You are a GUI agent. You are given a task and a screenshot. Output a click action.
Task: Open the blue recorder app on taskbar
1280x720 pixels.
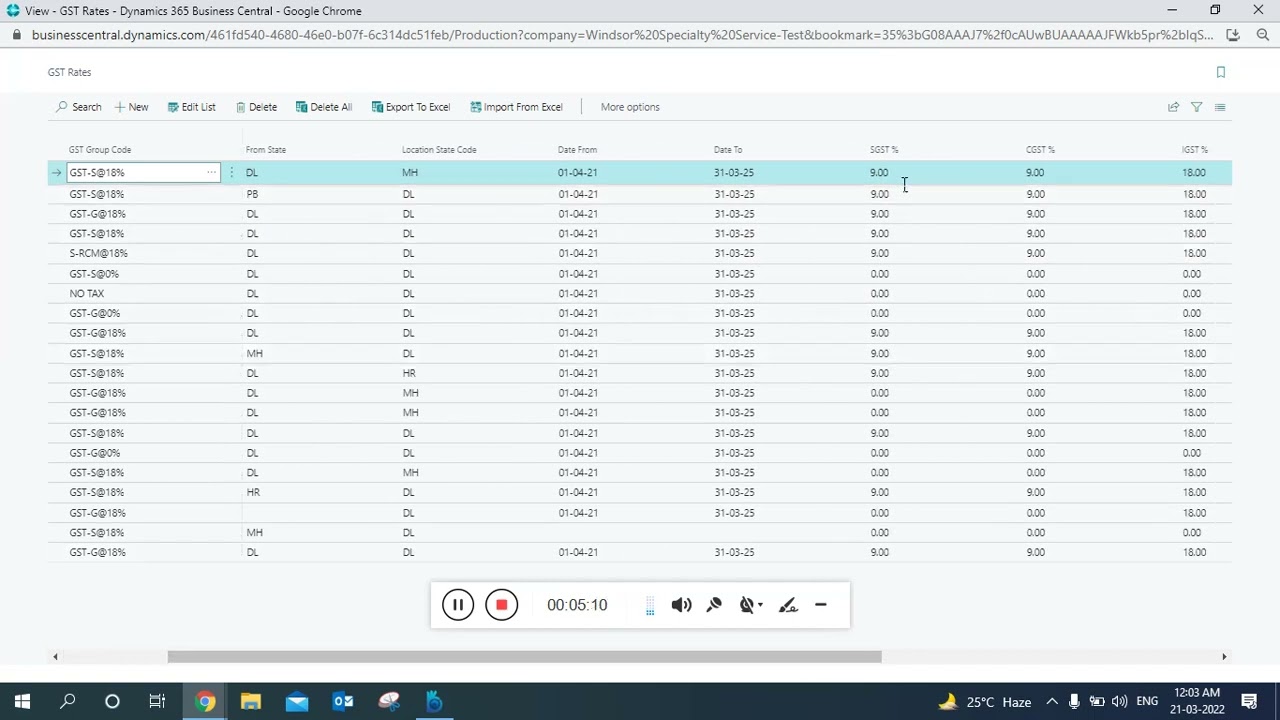[435, 701]
